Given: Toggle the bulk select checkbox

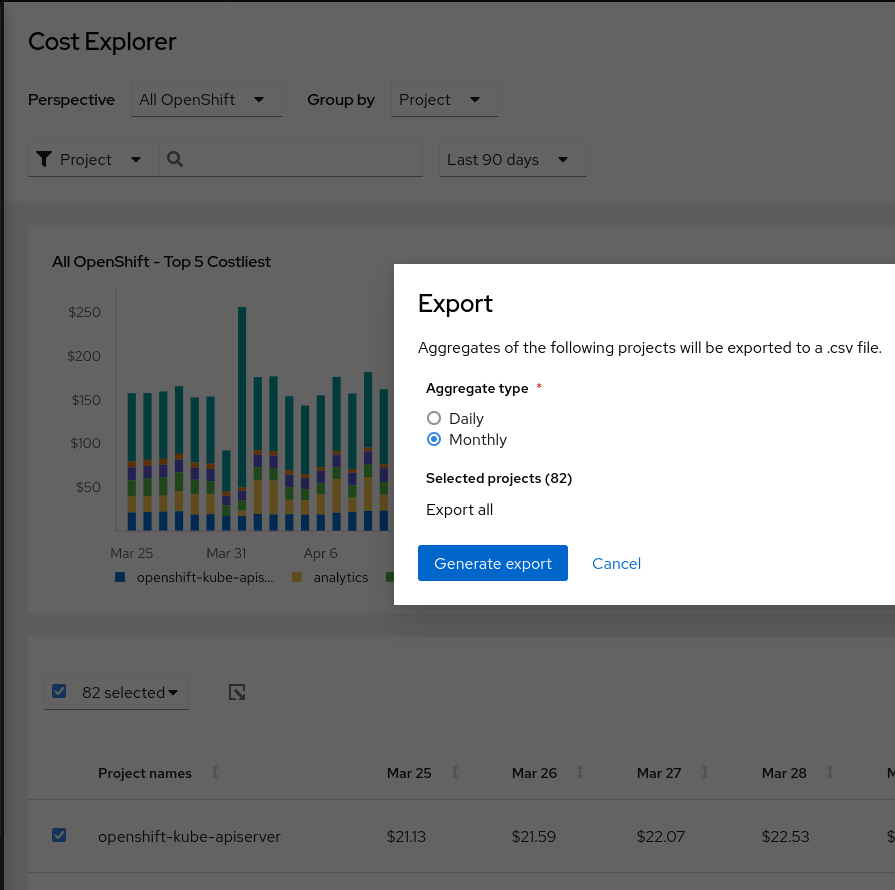Looking at the screenshot, I should (x=59, y=691).
